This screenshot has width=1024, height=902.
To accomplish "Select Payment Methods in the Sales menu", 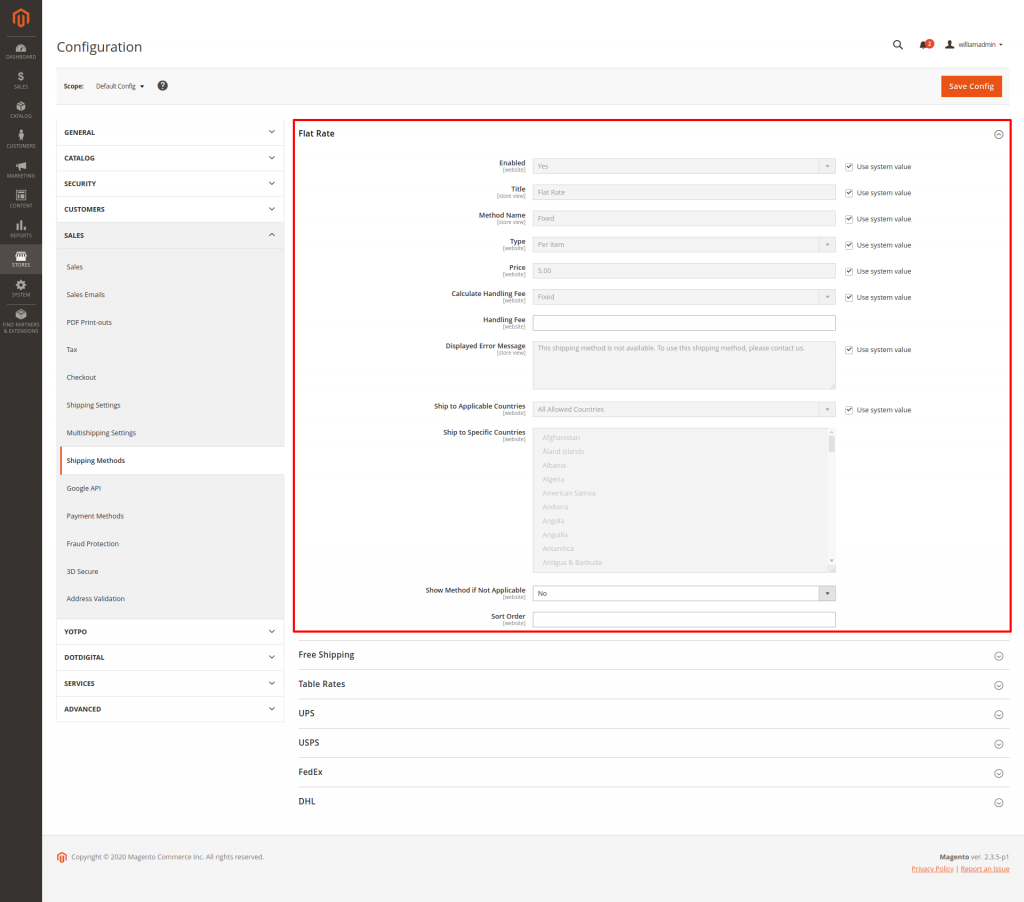I will pyautogui.click(x=95, y=516).
